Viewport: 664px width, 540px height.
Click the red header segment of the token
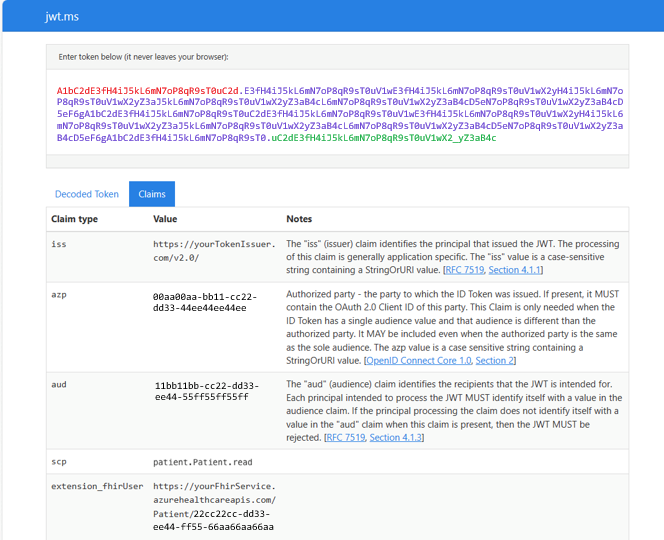click(x=148, y=91)
